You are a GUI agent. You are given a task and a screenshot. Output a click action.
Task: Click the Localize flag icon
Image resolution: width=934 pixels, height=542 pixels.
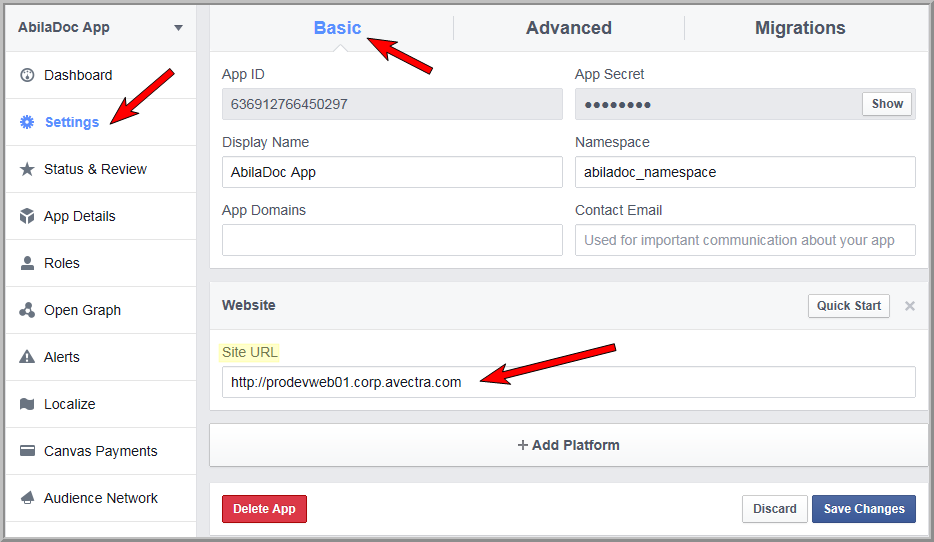pyautogui.click(x=27, y=404)
